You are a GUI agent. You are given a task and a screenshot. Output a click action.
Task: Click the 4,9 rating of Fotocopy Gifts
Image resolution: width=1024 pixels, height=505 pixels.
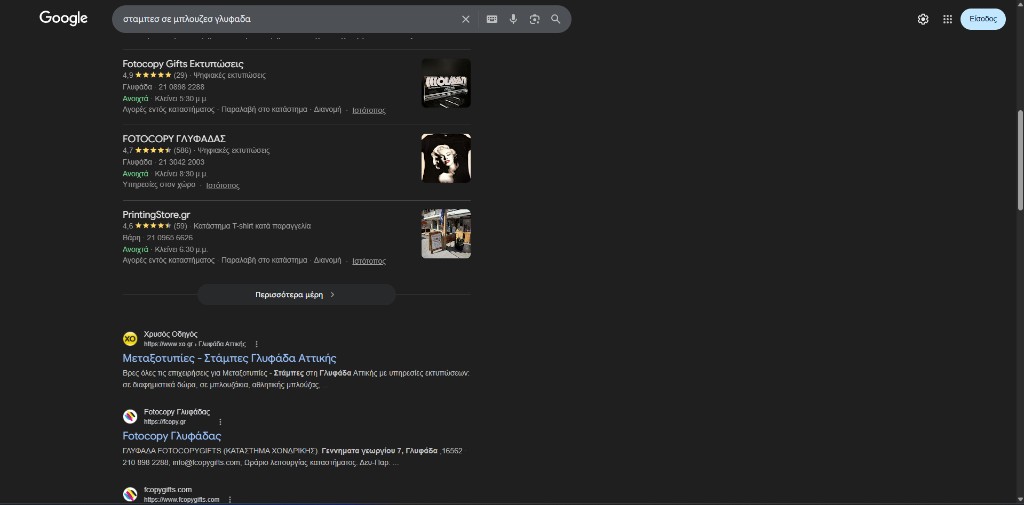127,76
